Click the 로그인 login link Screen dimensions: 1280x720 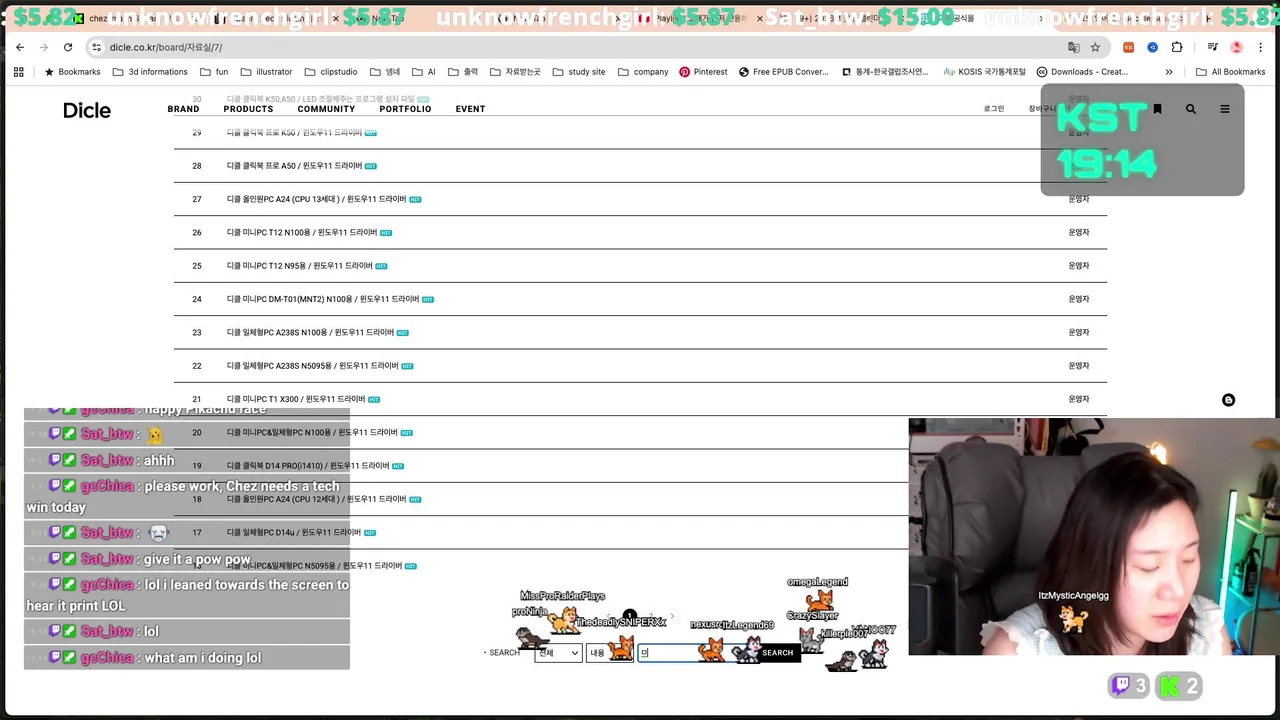coord(994,109)
